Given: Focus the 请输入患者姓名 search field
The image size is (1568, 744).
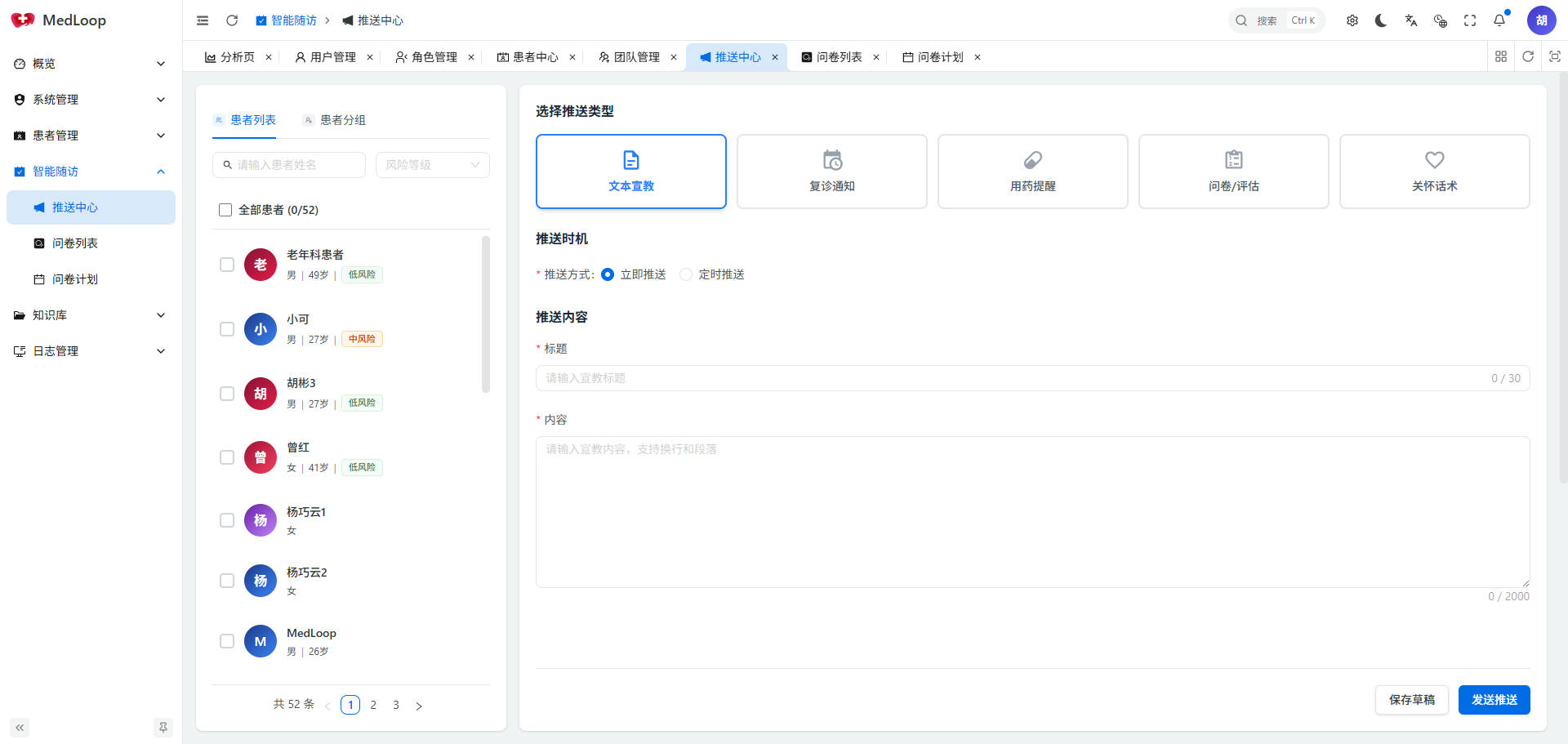Looking at the screenshot, I should (289, 165).
